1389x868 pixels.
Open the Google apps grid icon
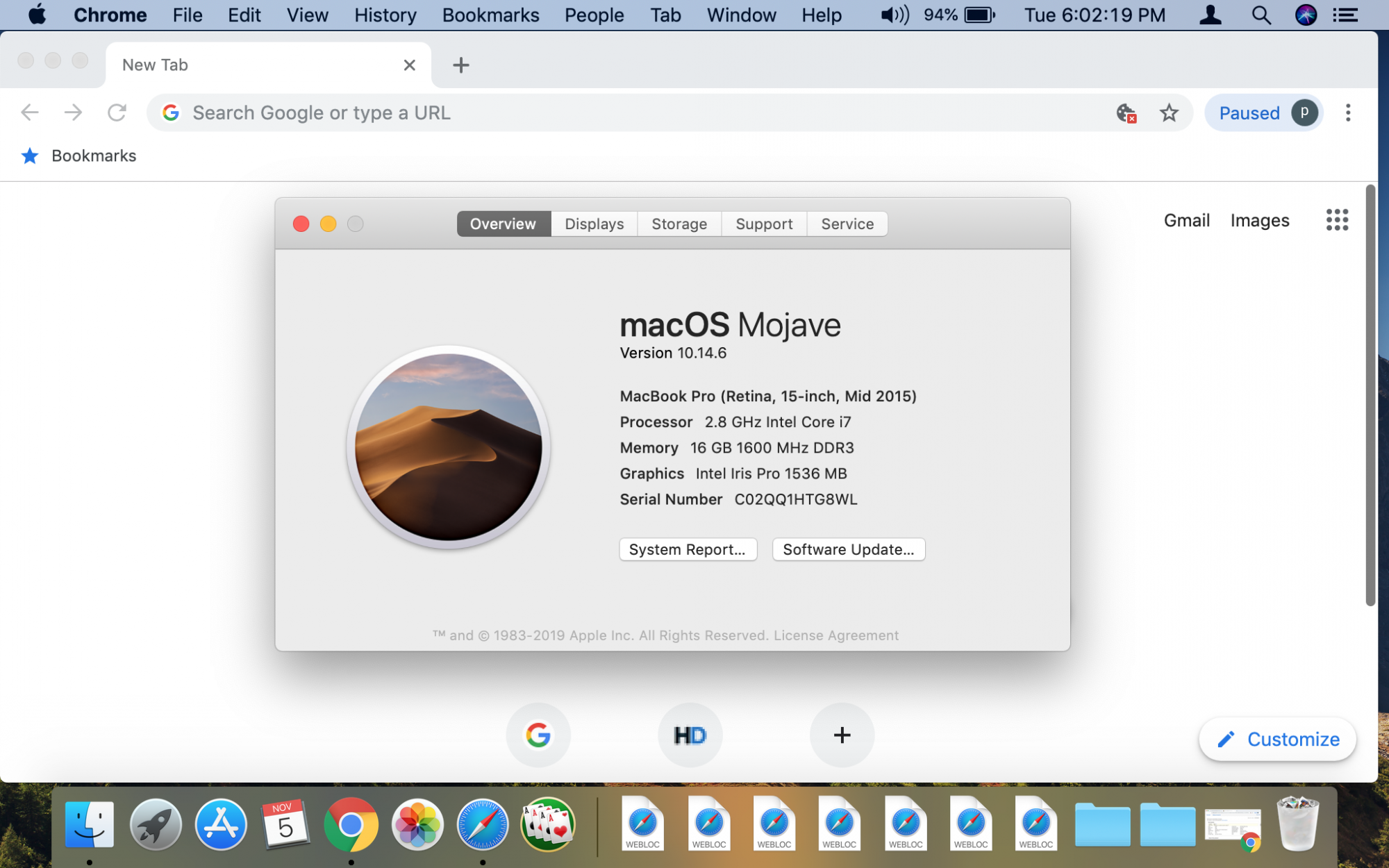point(1336,220)
